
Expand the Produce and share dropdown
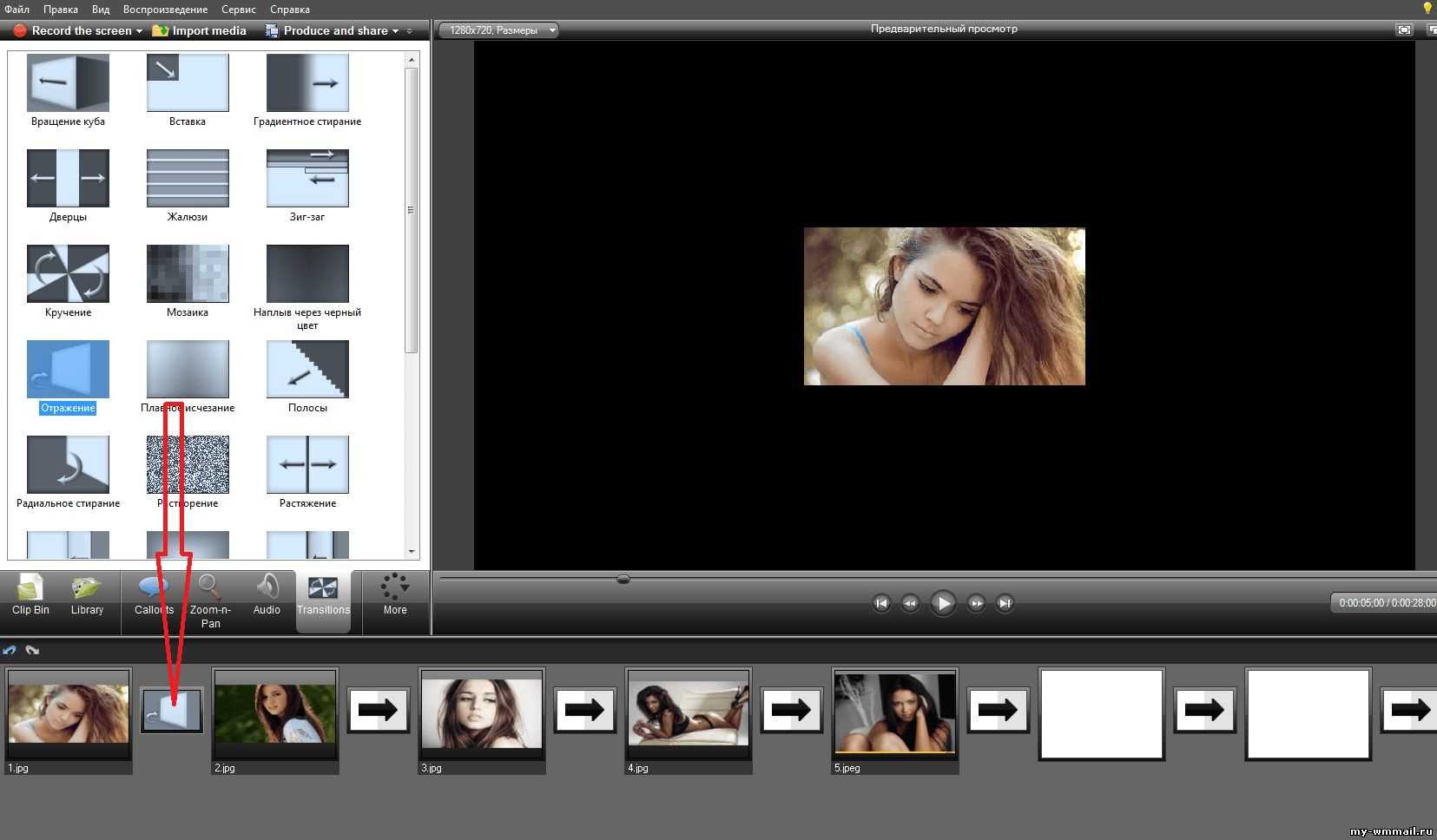click(x=333, y=30)
